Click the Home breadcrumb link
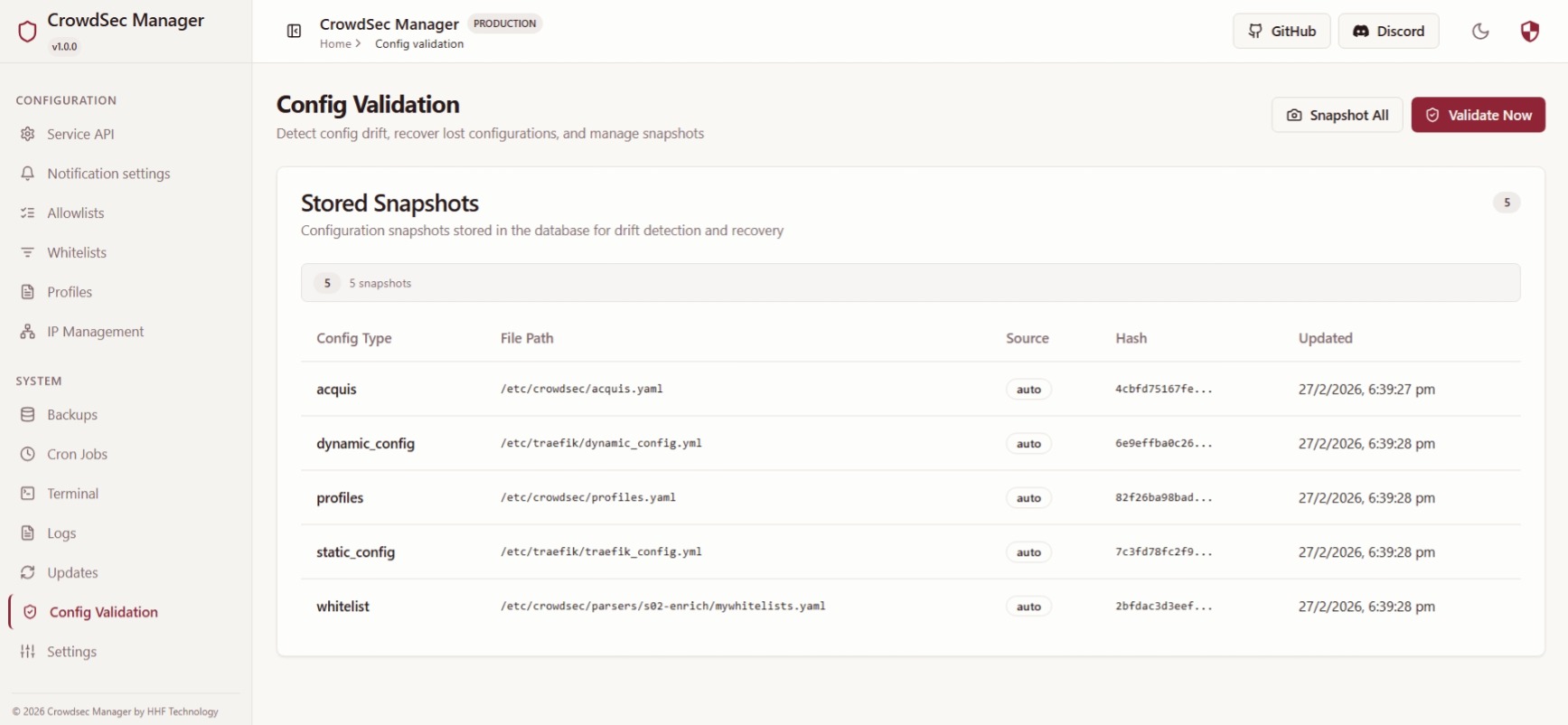The image size is (1568, 725). [x=335, y=43]
